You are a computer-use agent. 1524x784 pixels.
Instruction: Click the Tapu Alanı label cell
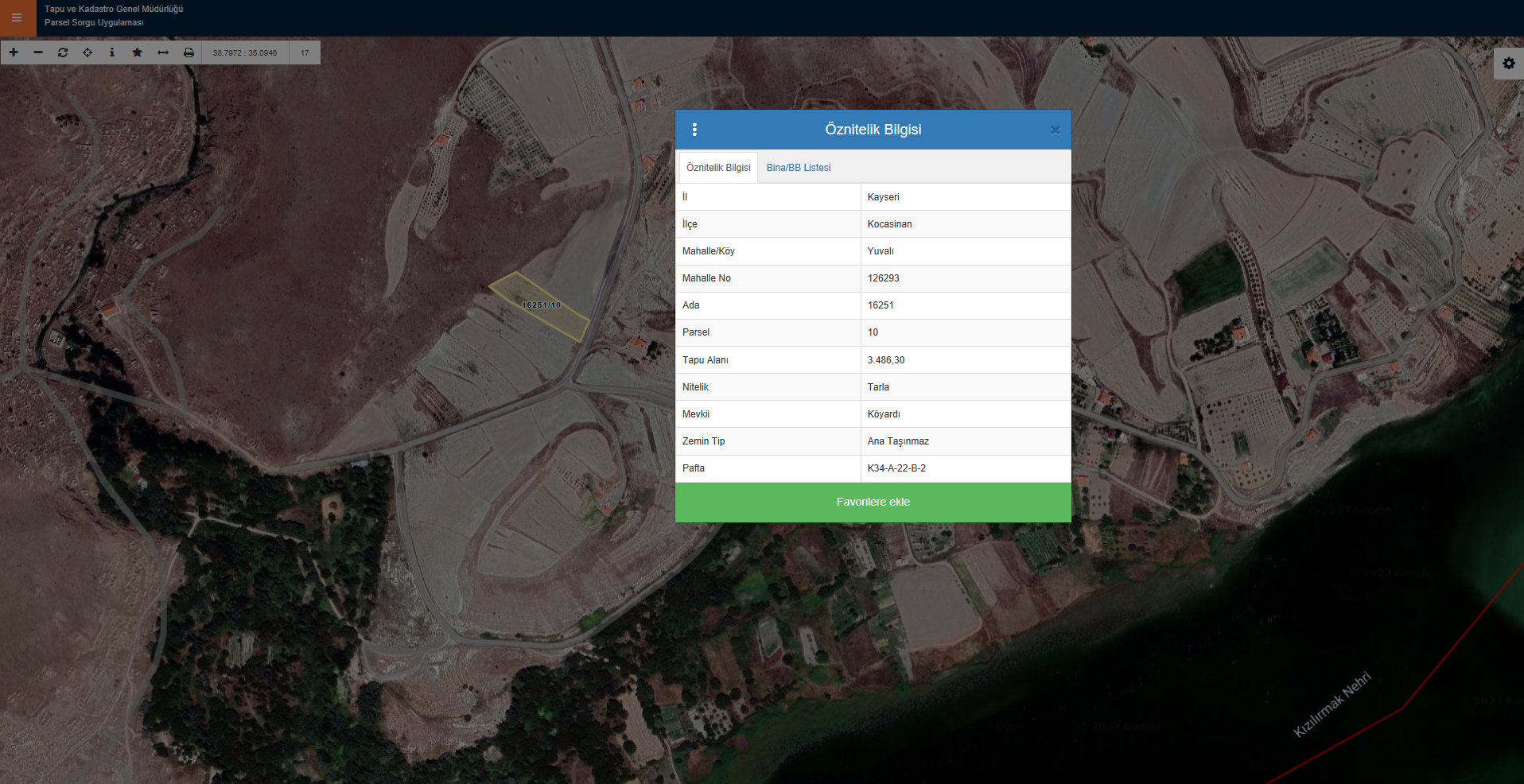(x=768, y=360)
